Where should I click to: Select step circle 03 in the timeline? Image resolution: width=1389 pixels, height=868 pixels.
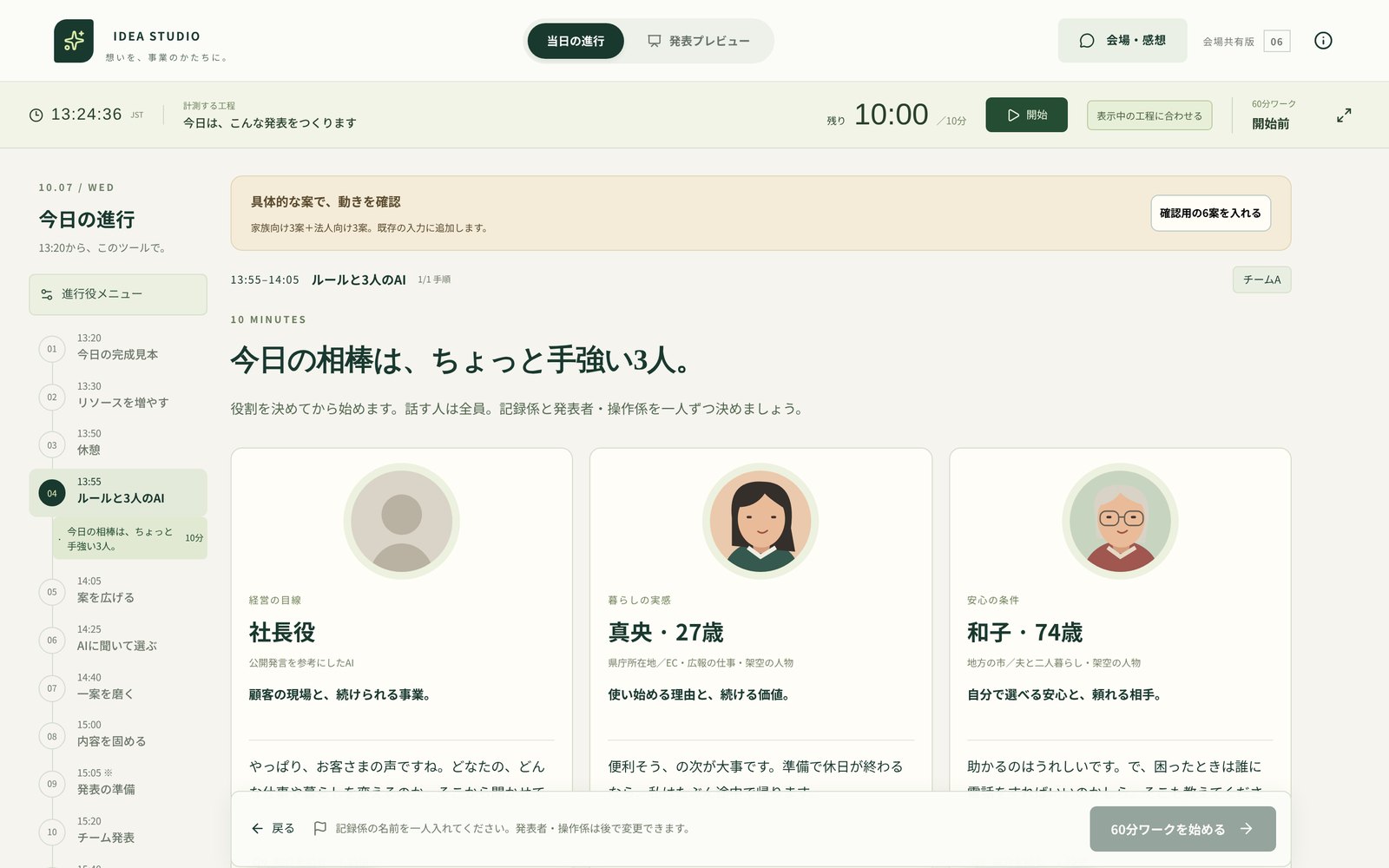click(x=52, y=444)
